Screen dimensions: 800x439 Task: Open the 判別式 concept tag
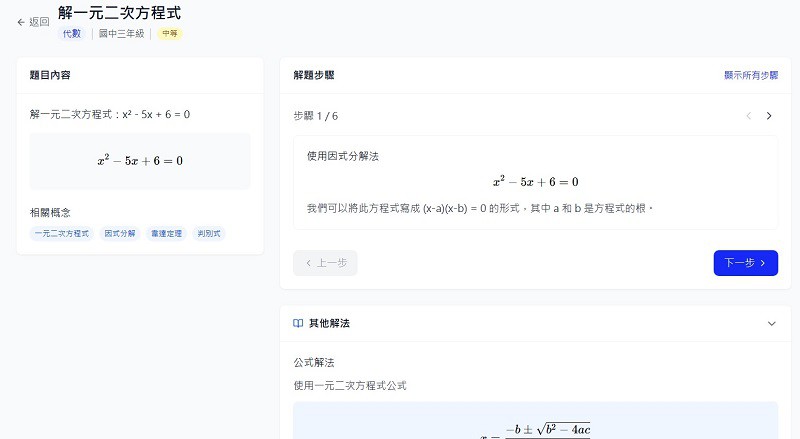(209, 233)
